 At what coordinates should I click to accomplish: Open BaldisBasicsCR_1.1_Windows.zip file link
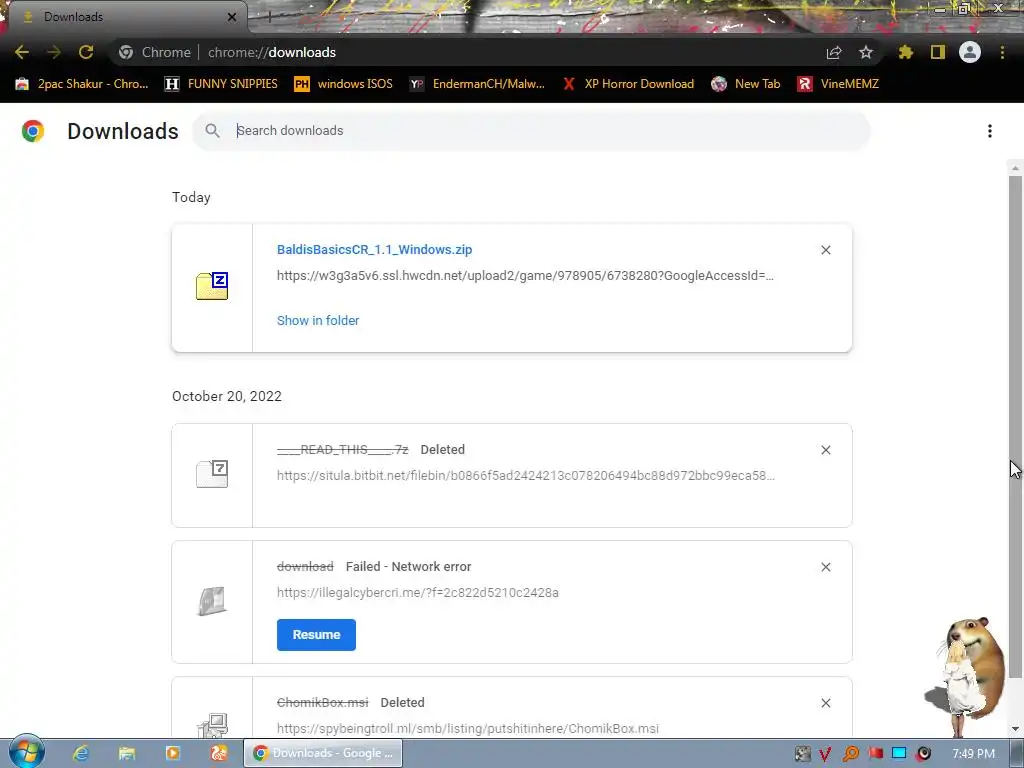pyautogui.click(x=374, y=249)
